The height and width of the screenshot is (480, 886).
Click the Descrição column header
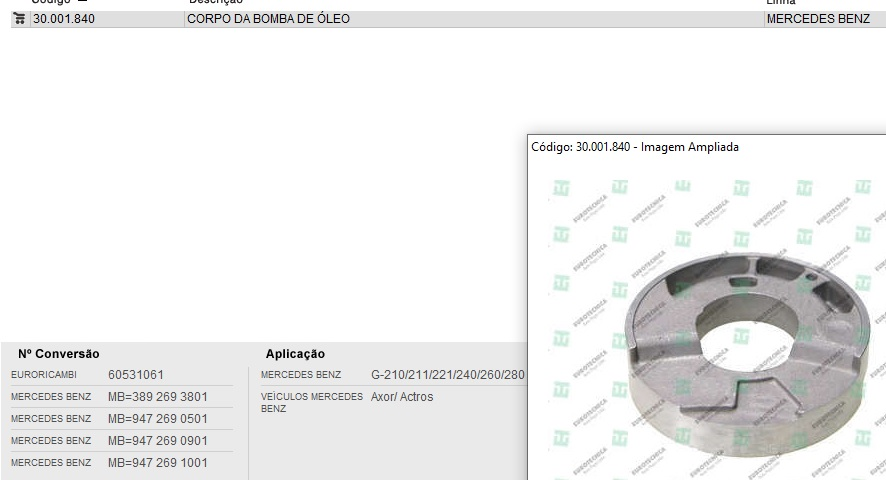pos(215,2)
